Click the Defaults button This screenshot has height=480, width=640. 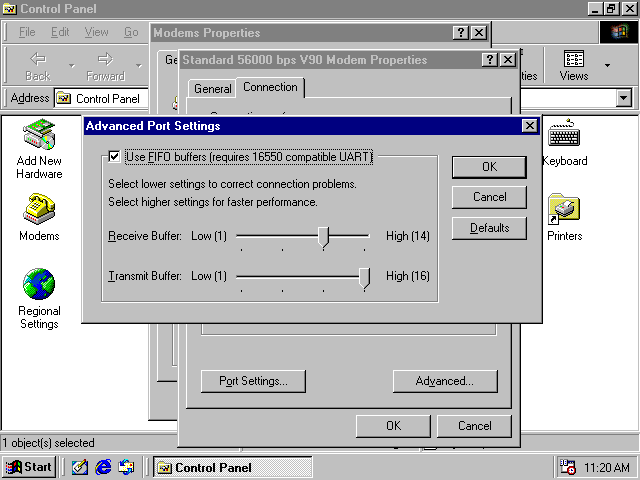[x=489, y=228]
